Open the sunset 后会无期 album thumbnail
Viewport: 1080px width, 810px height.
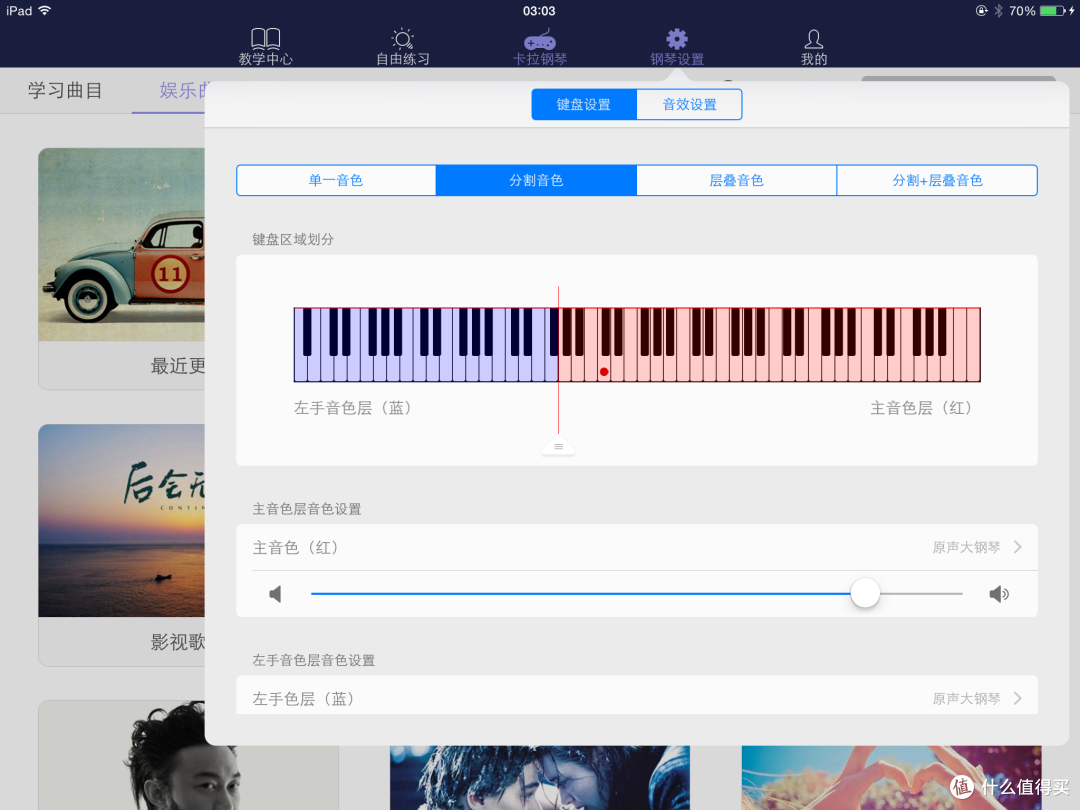coord(121,520)
